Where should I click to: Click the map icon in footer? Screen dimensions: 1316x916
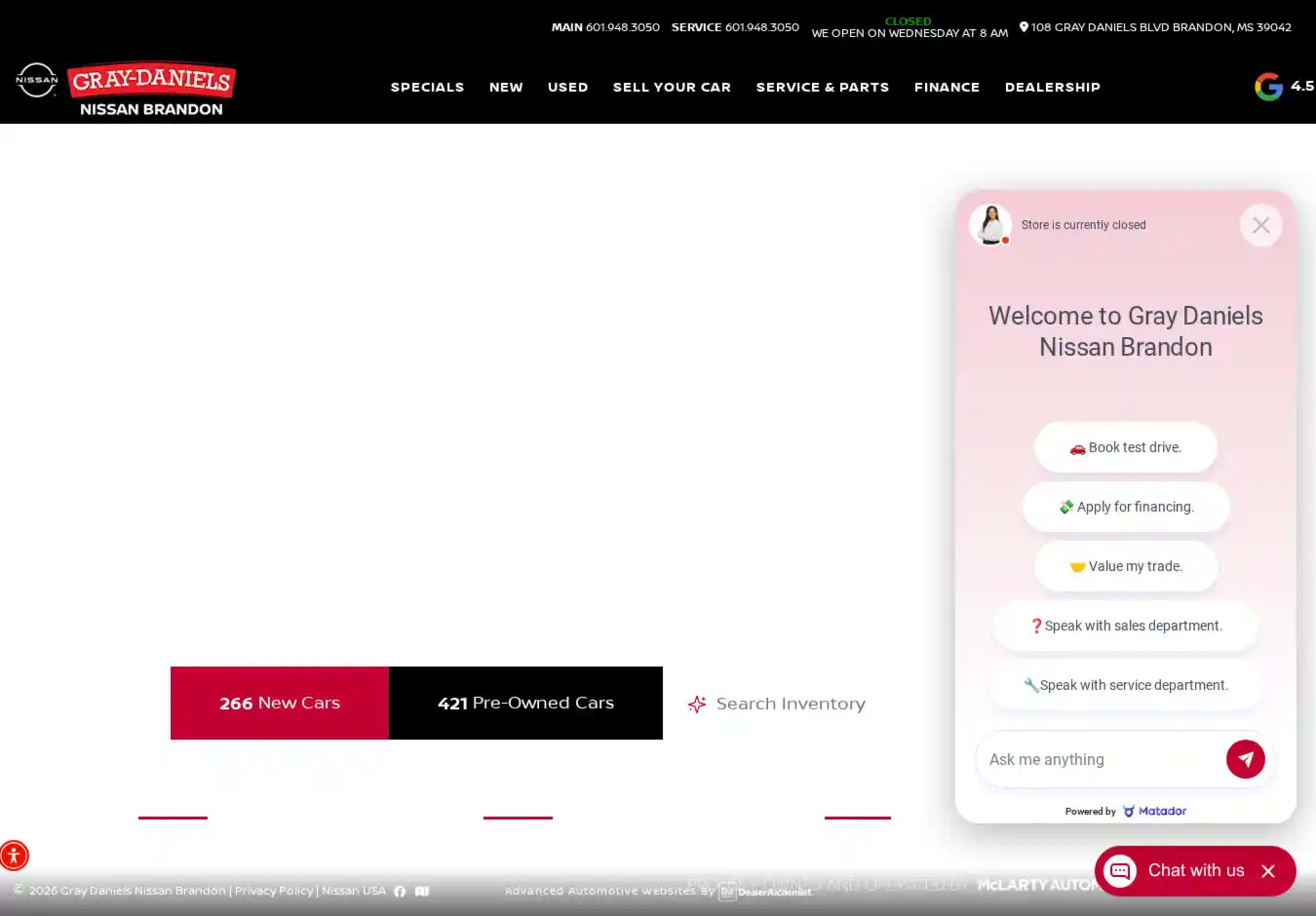click(422, 891)
